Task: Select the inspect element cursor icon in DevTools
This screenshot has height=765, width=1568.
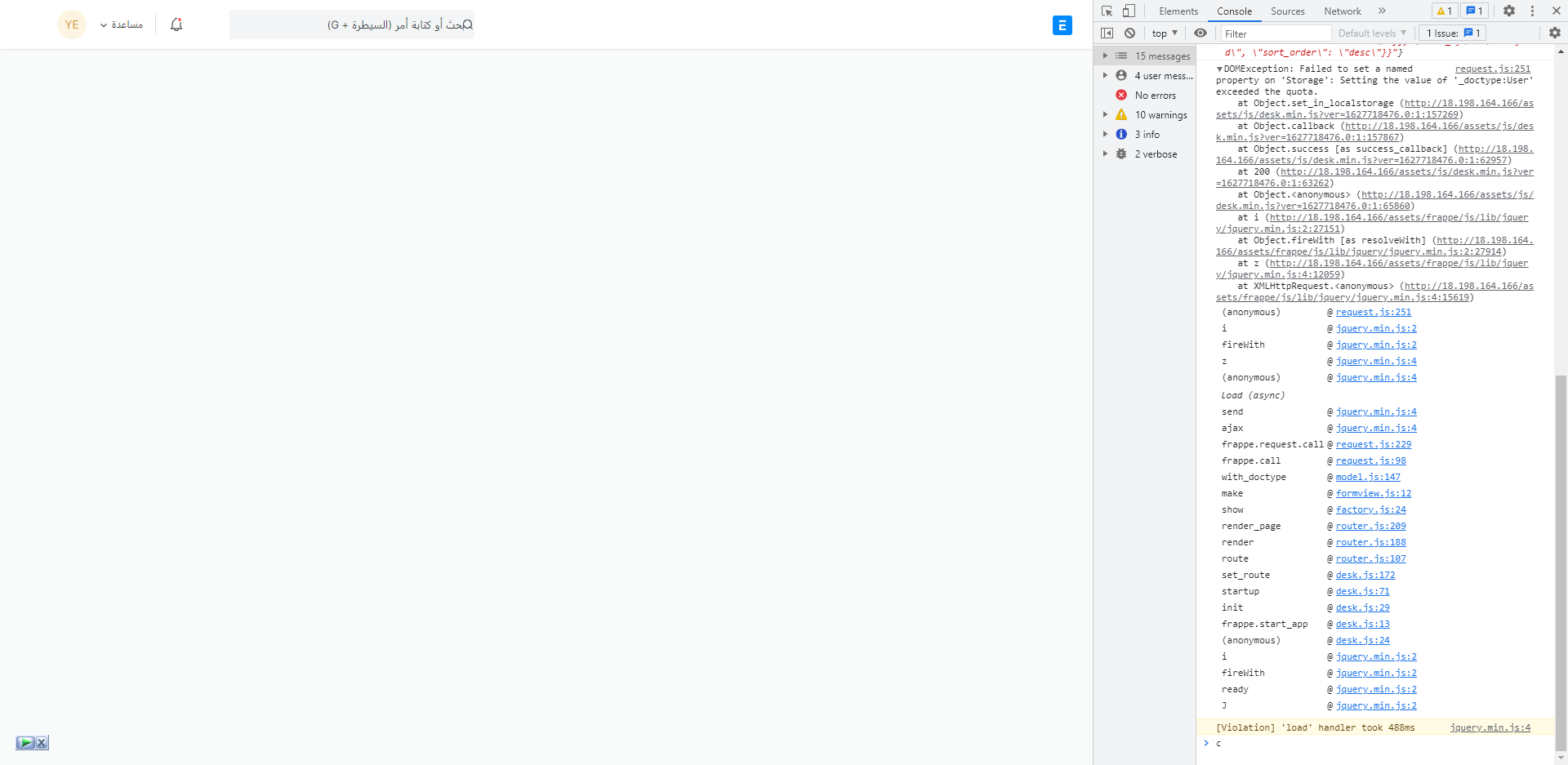Action: (x=1107, y=11)
